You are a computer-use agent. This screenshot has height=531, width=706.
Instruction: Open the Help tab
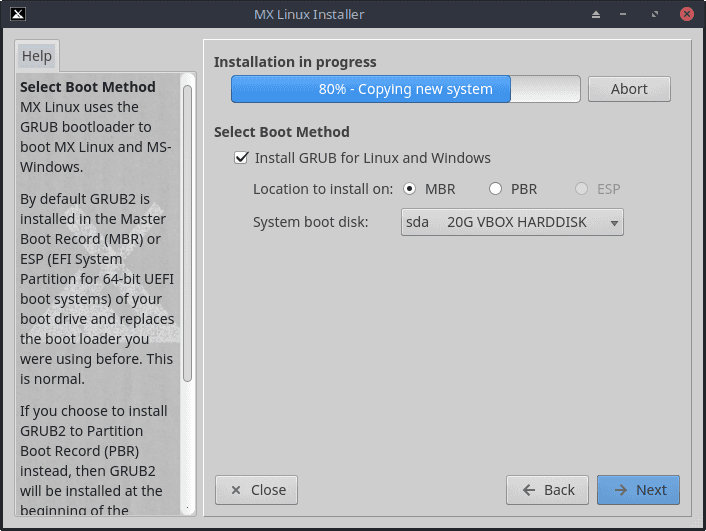pyautogui.click(x=37, y=56)
